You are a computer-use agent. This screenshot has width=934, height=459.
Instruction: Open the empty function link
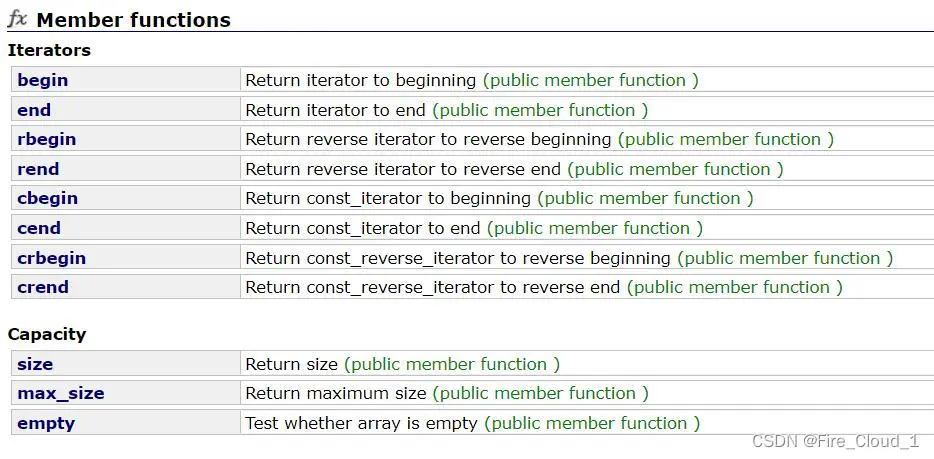[x=46, y=424]
